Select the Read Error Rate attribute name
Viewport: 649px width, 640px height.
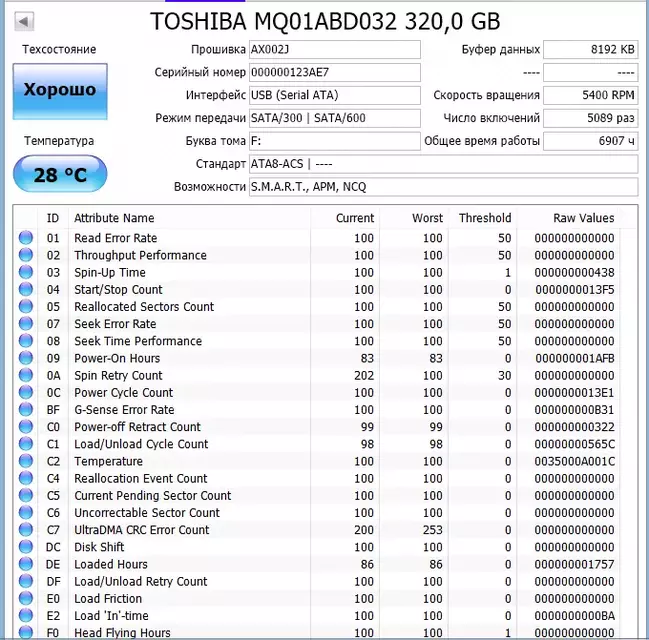click(x=115, y=238)
